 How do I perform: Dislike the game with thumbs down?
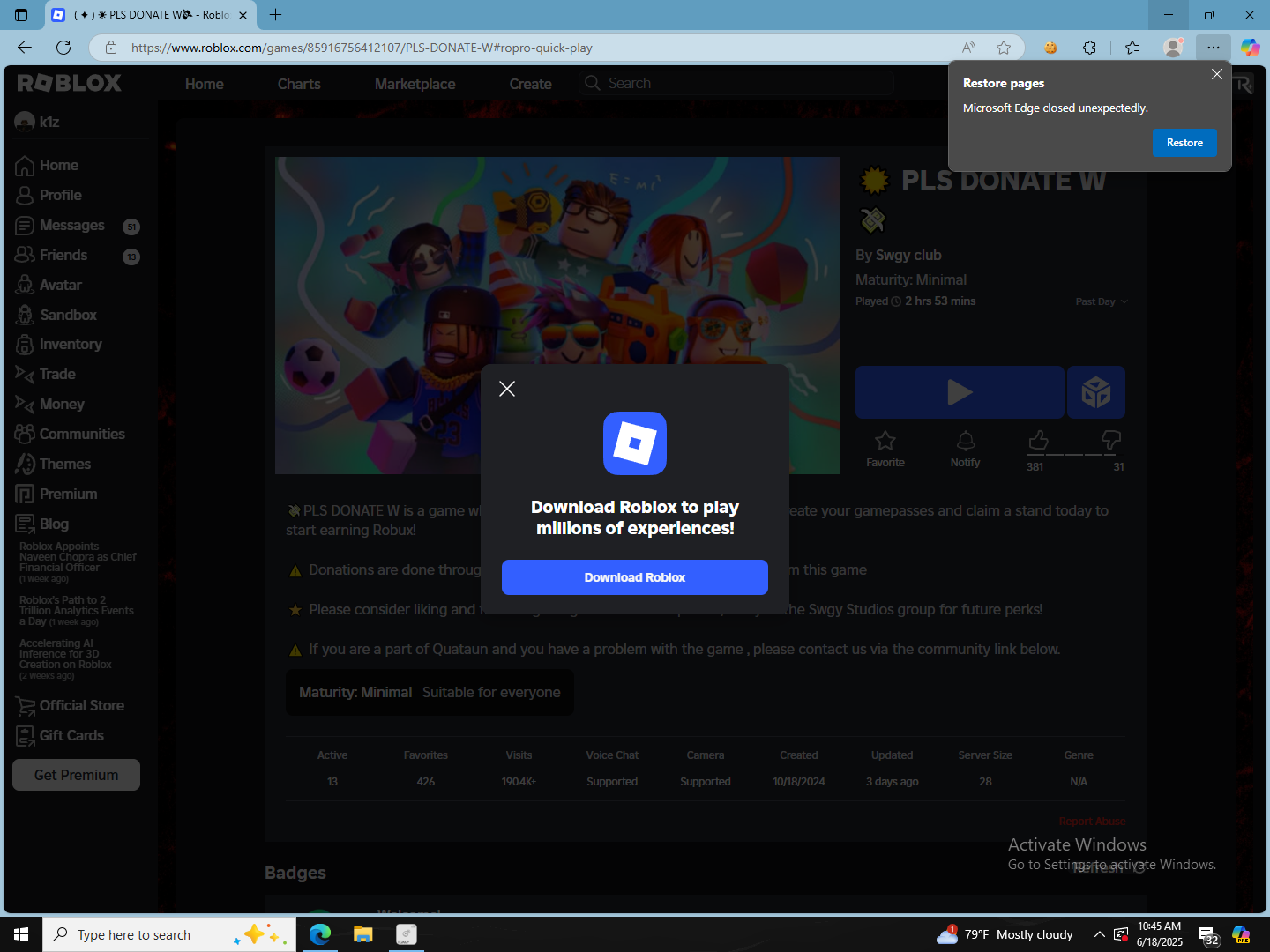(1111, 440)
